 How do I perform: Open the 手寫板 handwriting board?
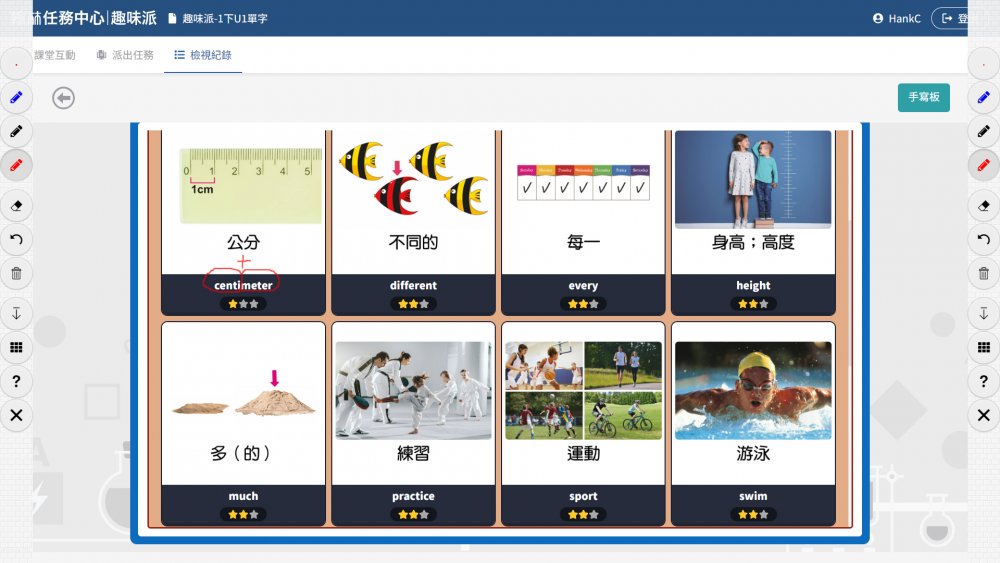click(x=923, y=98)
